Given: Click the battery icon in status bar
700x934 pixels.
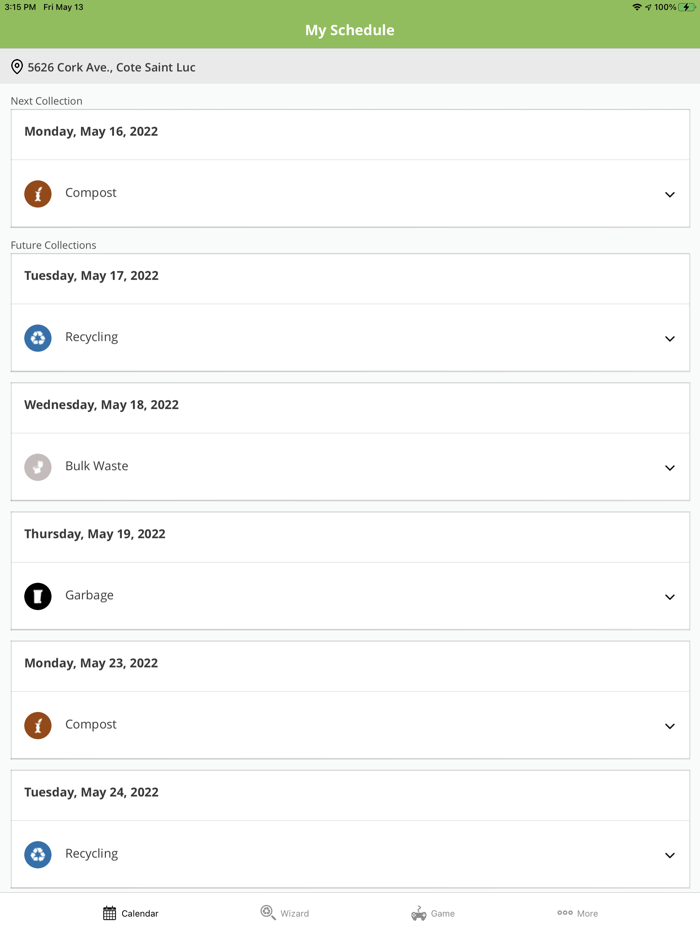Looking at the screenshot, I should (x=688, y=7).
